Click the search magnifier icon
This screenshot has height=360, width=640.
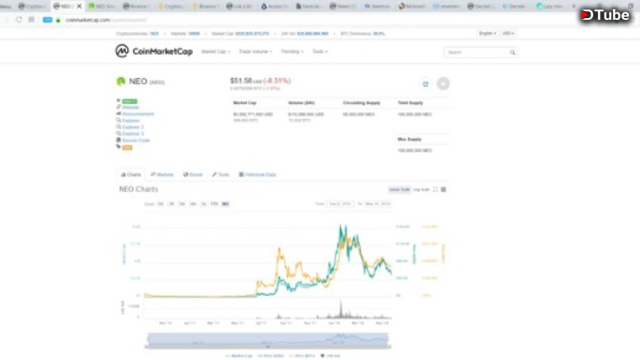point(512,52)
